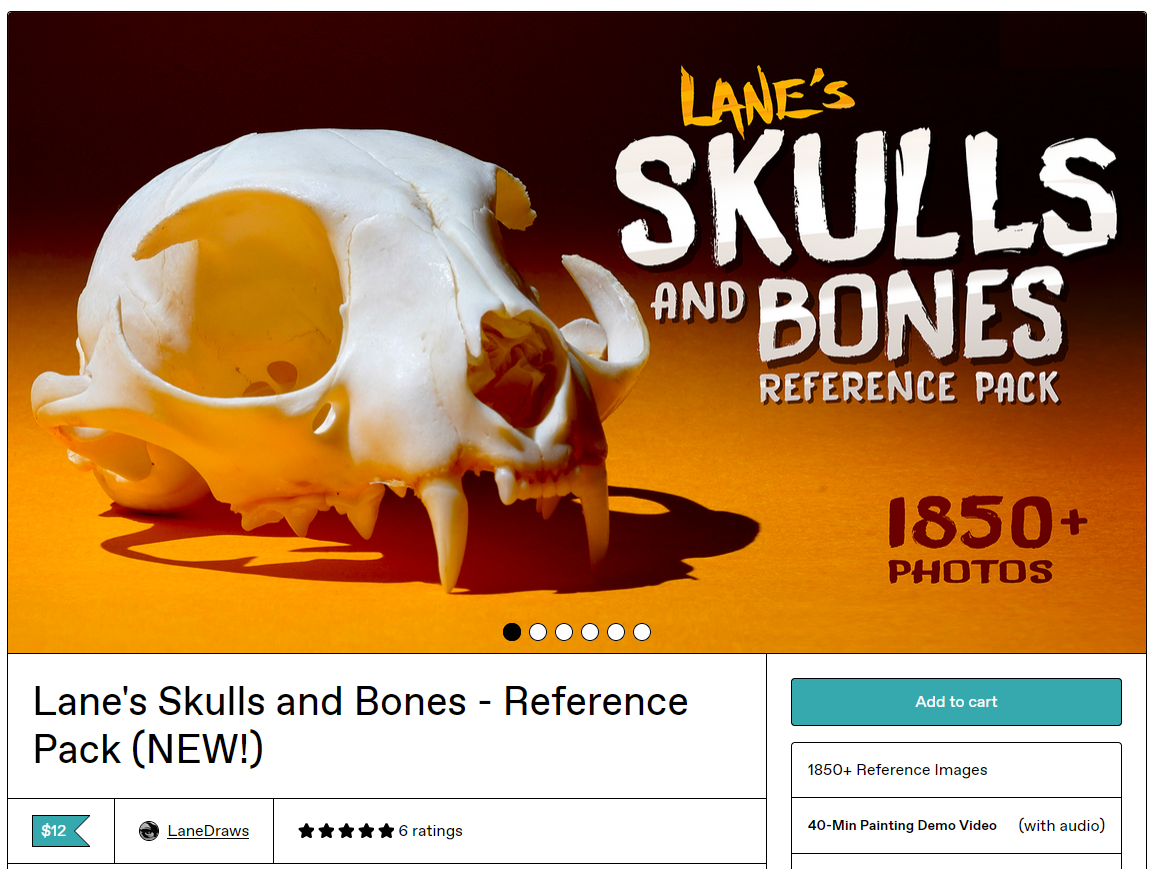This screenshot has width=1156, height=869.
Task: Open the LaneDraws creator profile link
Action: click(208, 831)
